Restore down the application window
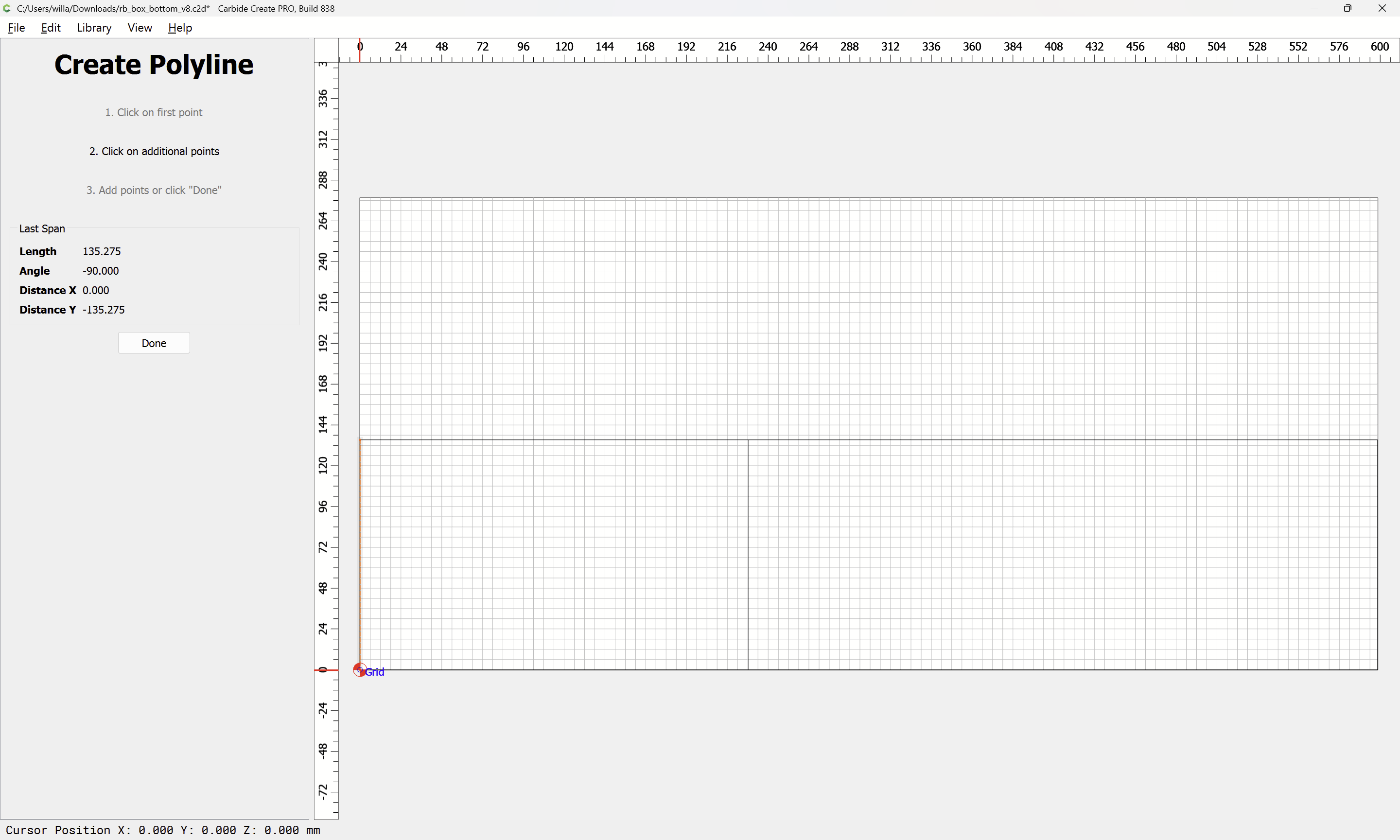The image size is (1400, 840). tap(1347, 8)
